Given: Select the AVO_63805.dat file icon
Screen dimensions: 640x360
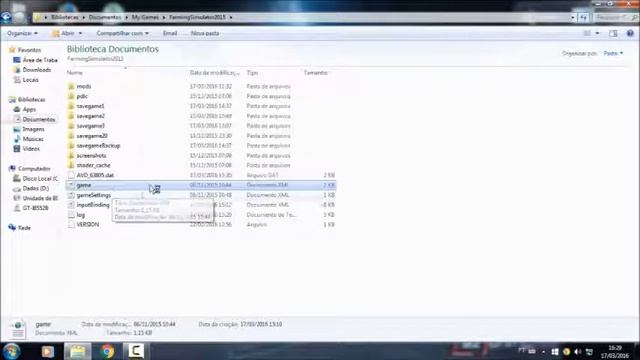Looking at the screenshot, I should pyautogui.click(x=71, y=175).
